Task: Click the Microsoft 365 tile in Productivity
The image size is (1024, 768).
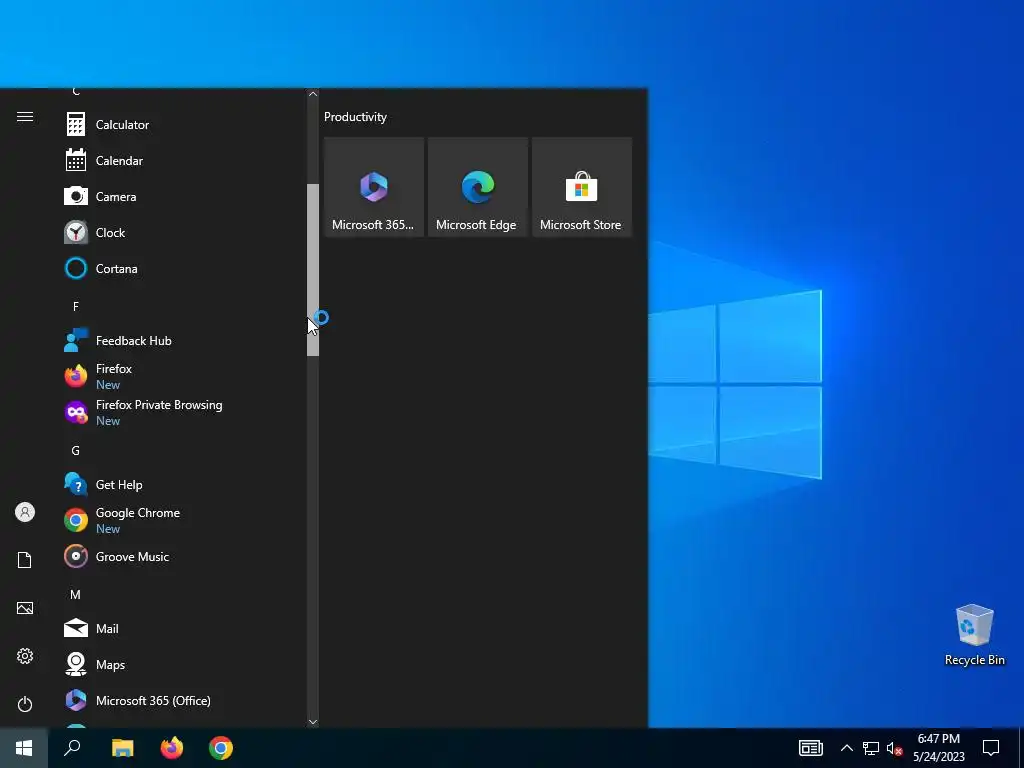Action: coord(374,187)
